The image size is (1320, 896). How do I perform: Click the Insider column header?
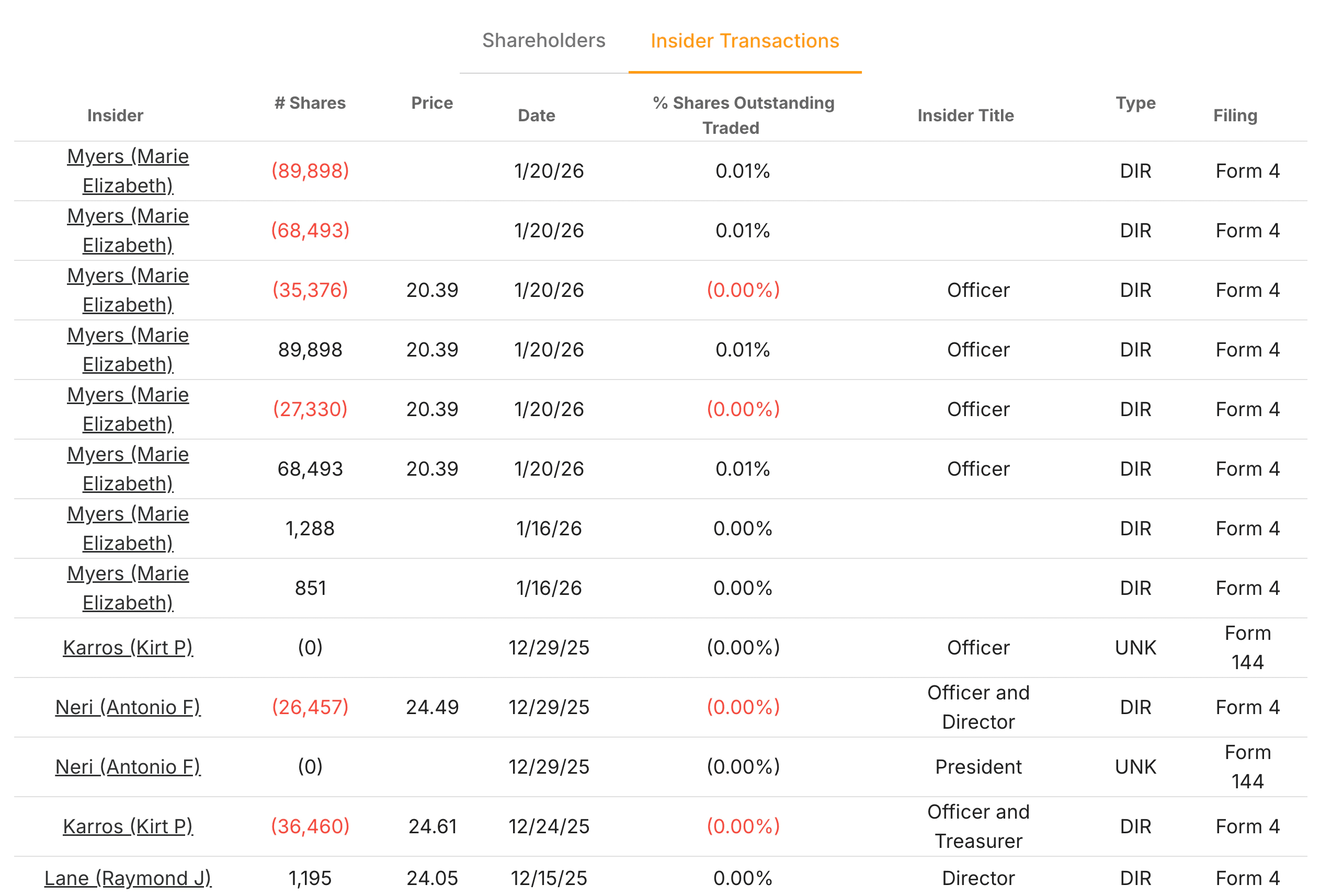coord(116,115)
